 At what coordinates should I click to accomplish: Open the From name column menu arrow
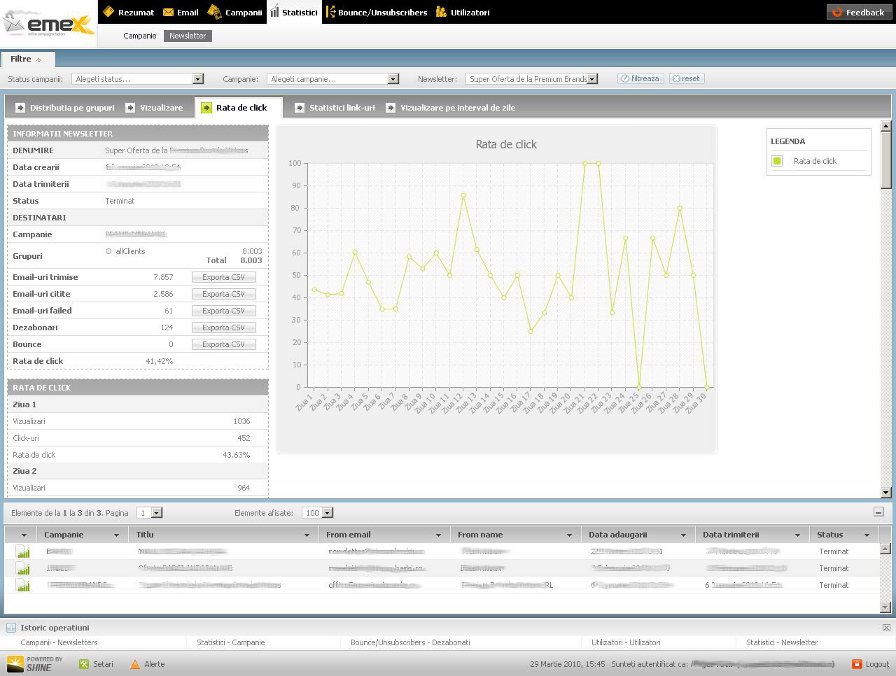click(569, 535)
